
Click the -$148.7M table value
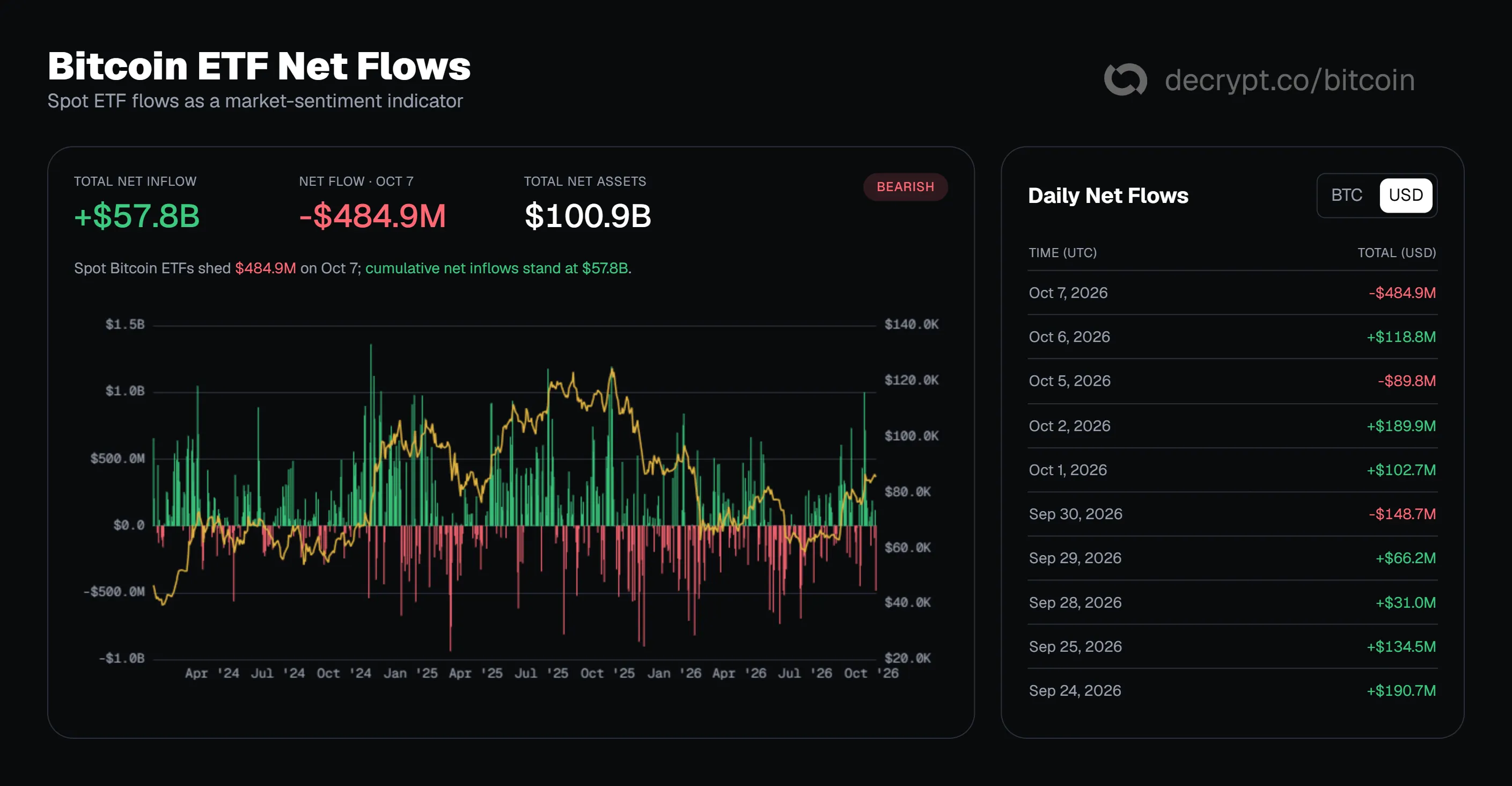pyautogui.click(x=1402, y=513)
